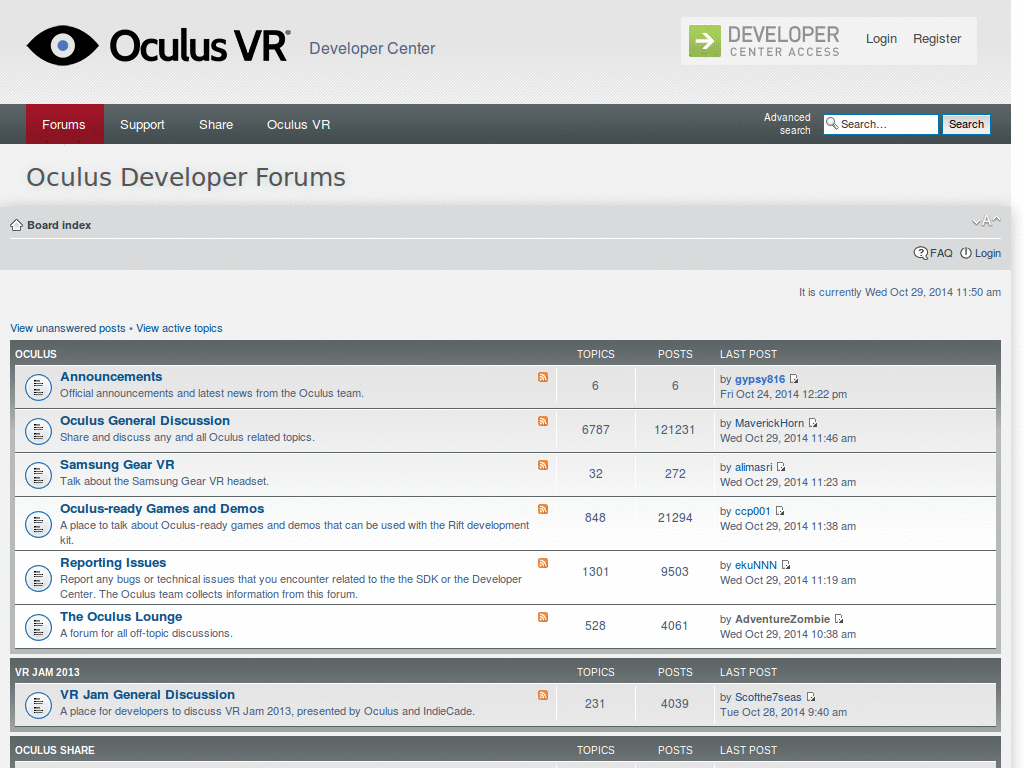View latest post icon next to ekuNNN
Image resolution: width=1024 pixels, height=768 pixels.
coord(786,564)
